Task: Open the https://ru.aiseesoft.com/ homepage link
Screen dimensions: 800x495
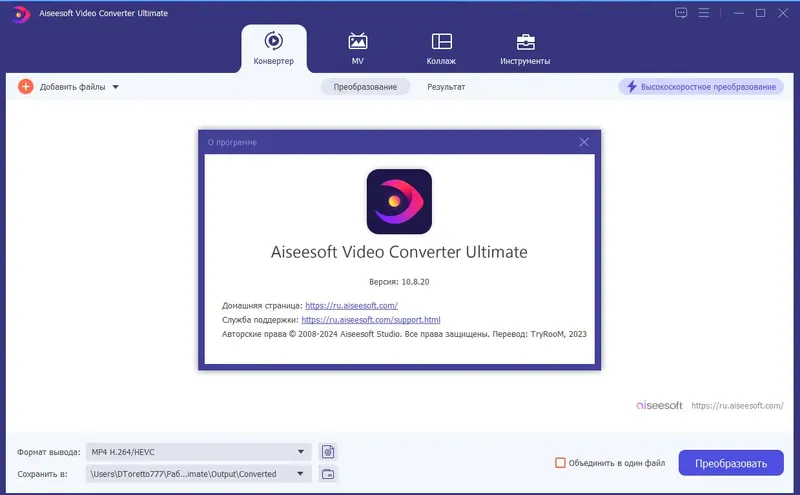Action: click(351, 306)
